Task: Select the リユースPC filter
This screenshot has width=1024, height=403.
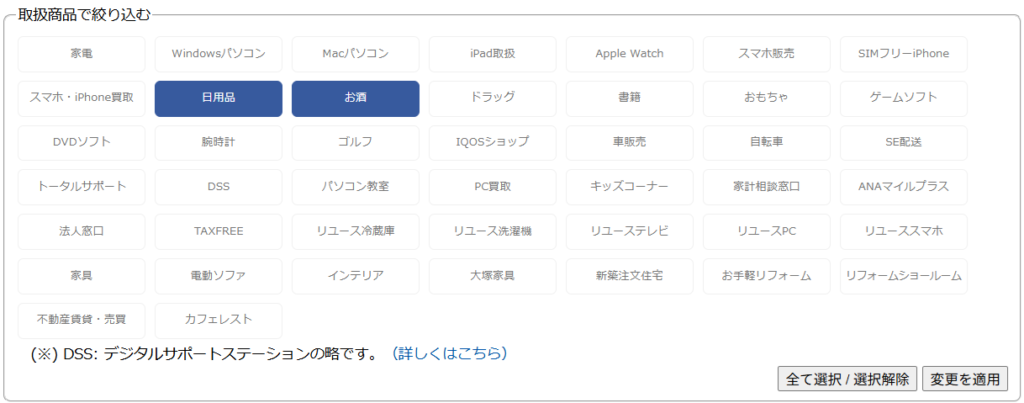Action: (766, 231)
